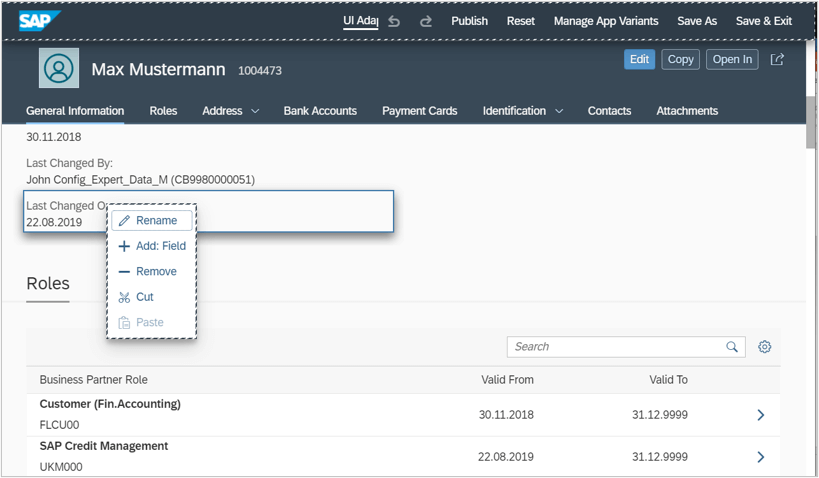Select Rename in the context menu
This screenshot has width=819, height=478.
click(152, 220)
